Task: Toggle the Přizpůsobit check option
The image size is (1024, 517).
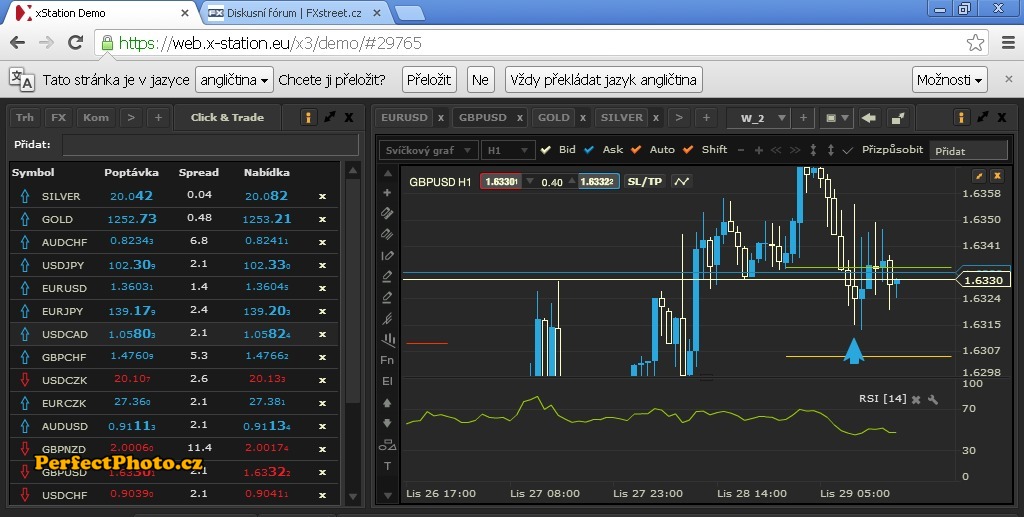Action: (848, 150)
